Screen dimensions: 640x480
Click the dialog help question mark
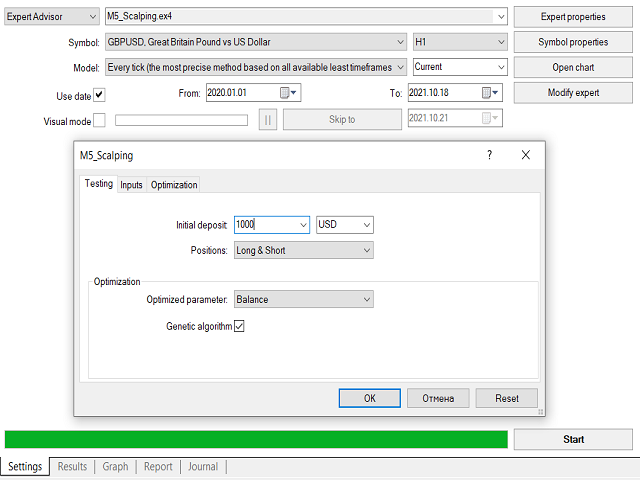489,155
